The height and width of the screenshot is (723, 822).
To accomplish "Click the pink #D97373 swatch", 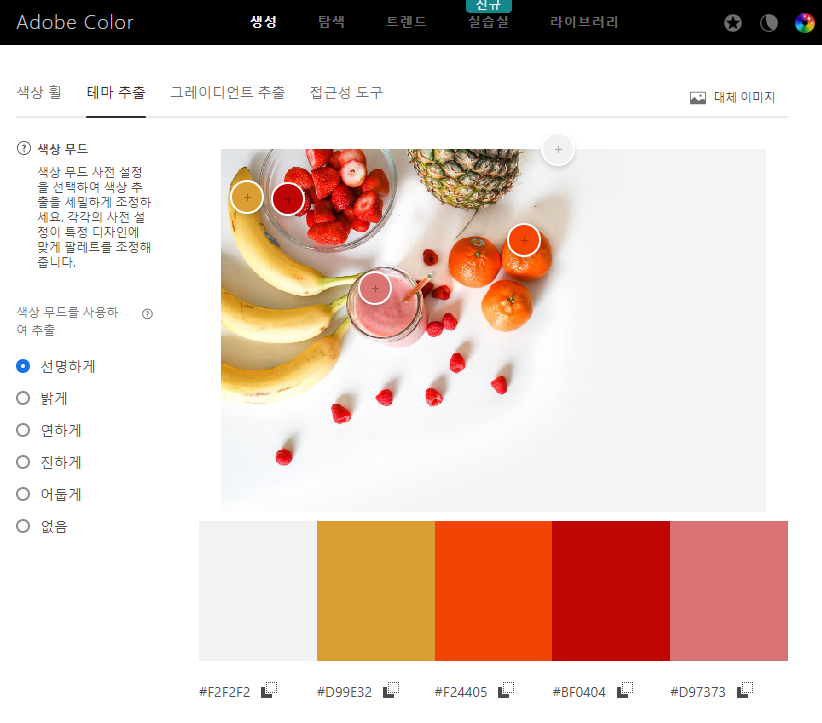I will (729, 591).
